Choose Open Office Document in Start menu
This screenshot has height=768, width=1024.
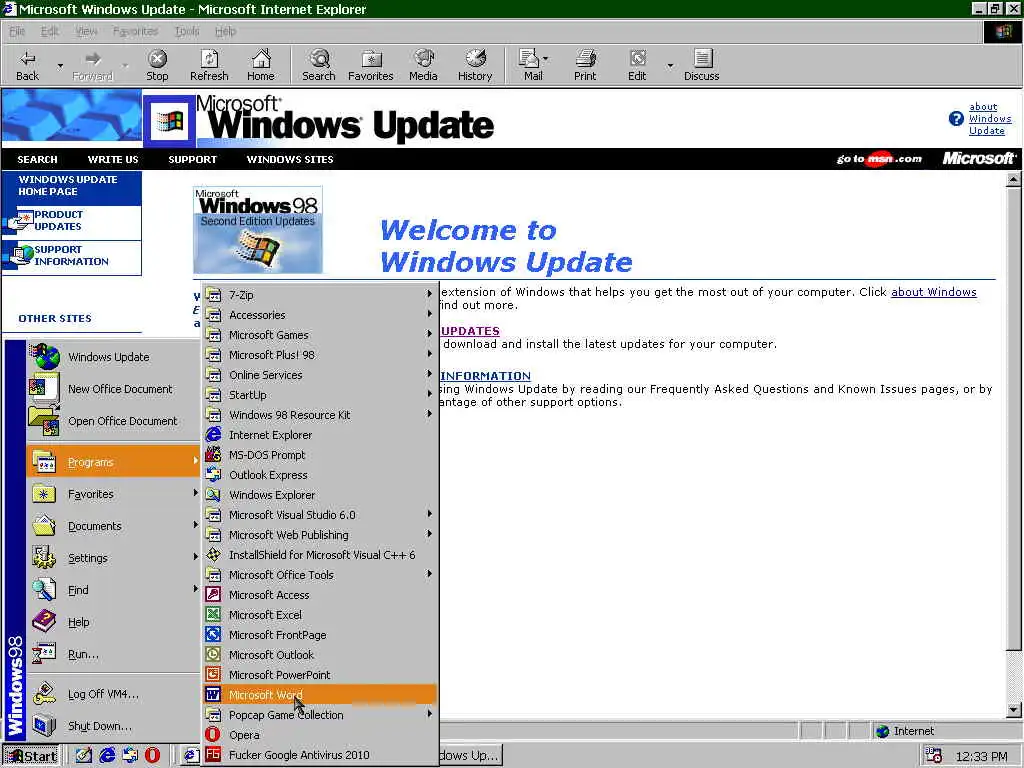click(x=114, y=421)
